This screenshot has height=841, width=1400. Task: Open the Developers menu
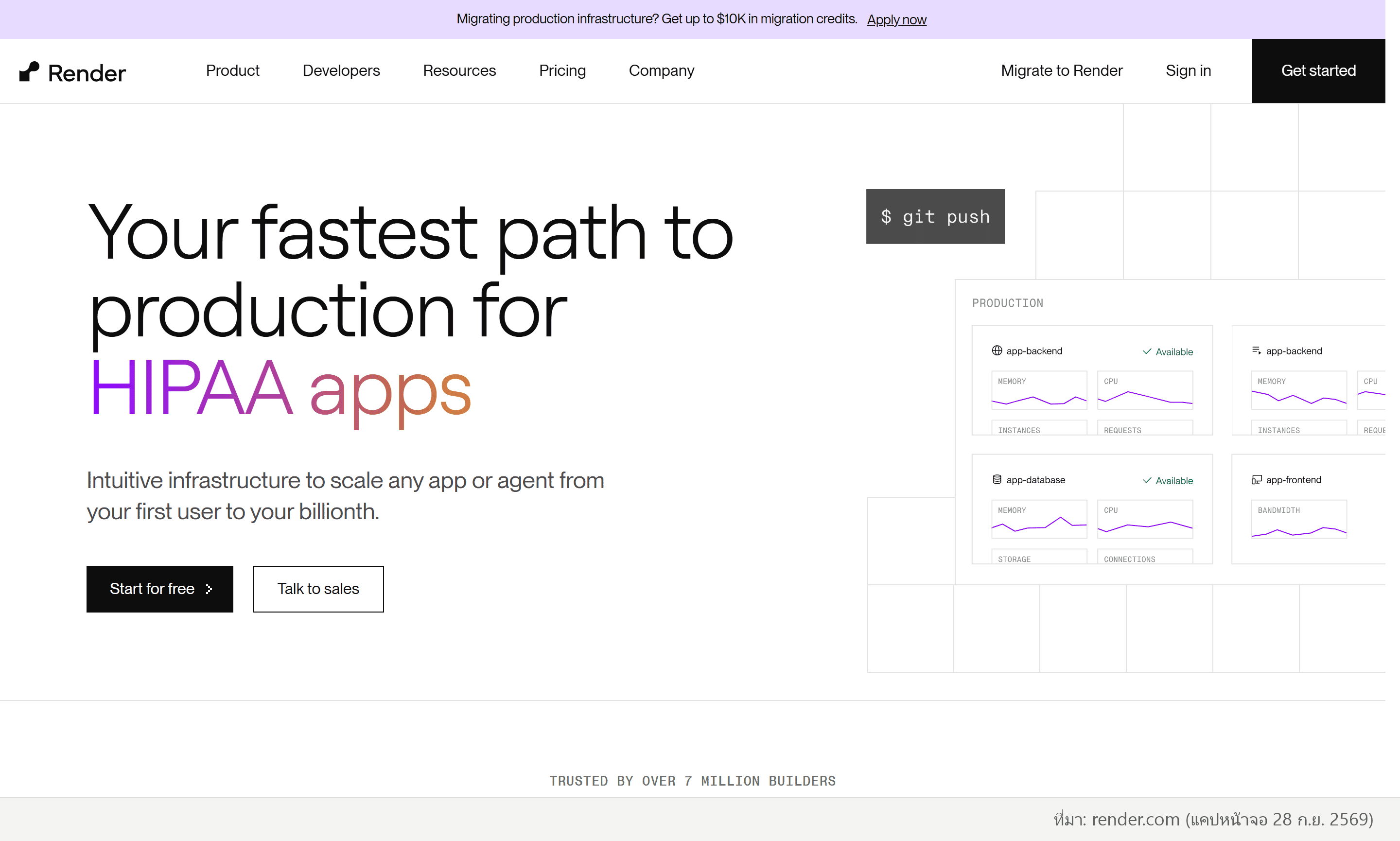coord(341,70)
